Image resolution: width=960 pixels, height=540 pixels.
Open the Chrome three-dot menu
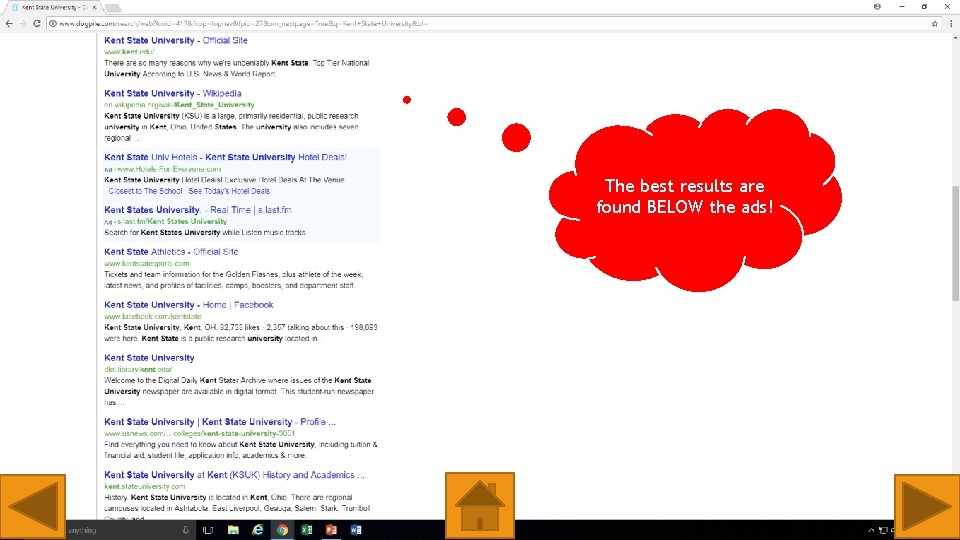pos(951,23)
